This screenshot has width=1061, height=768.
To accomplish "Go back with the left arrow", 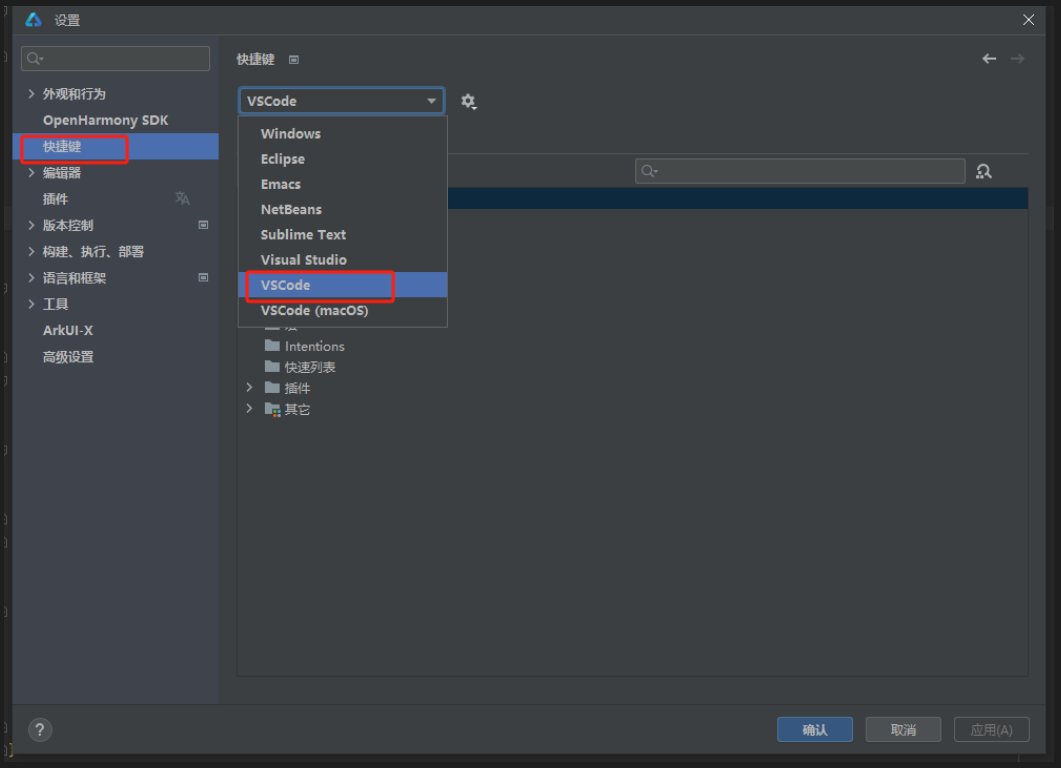I will click(x=989, y=59).
